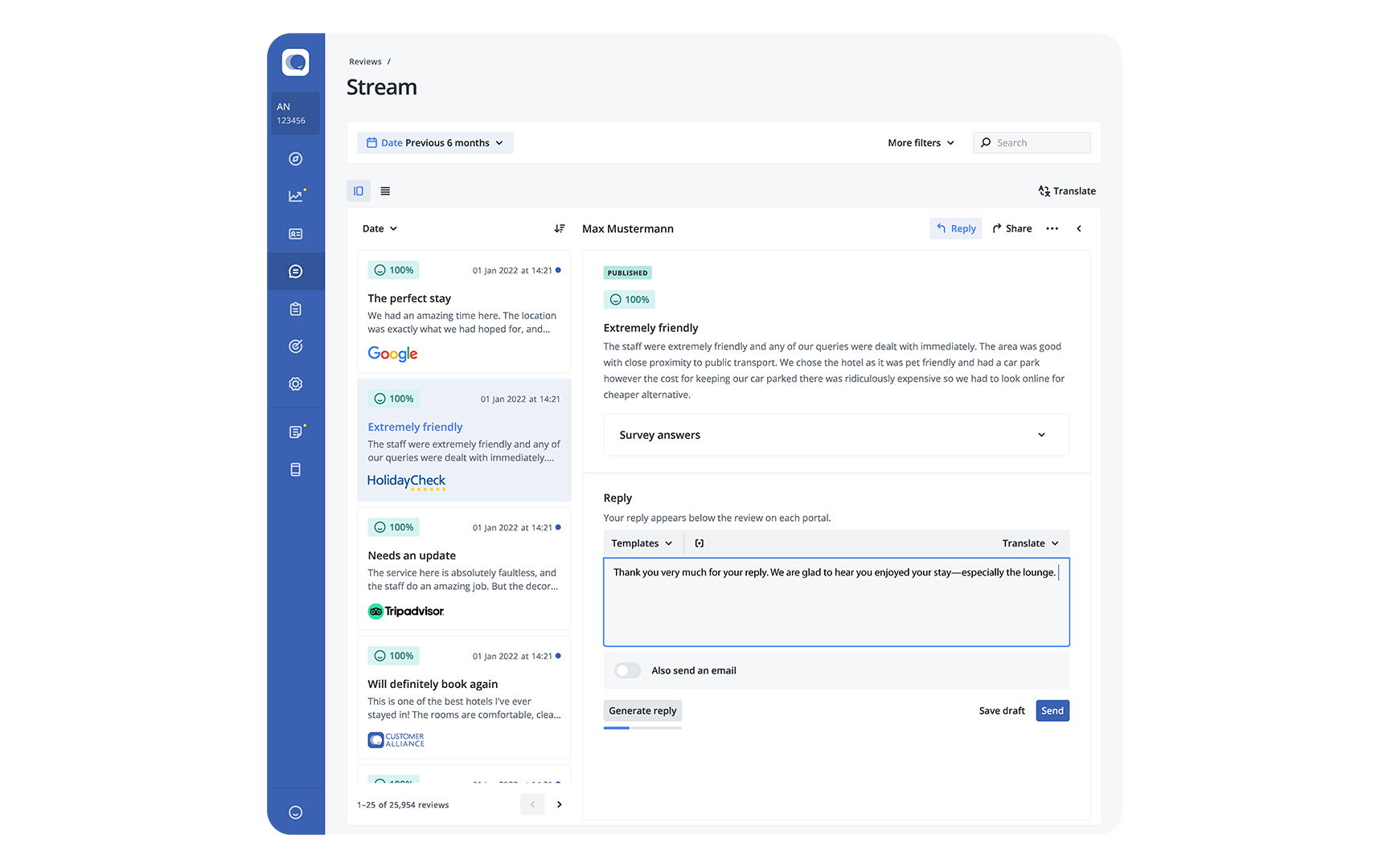Viewport: 1391px width, 868px height.
Task: Open the AN 123456 account switcher
Action: point(296,113)
